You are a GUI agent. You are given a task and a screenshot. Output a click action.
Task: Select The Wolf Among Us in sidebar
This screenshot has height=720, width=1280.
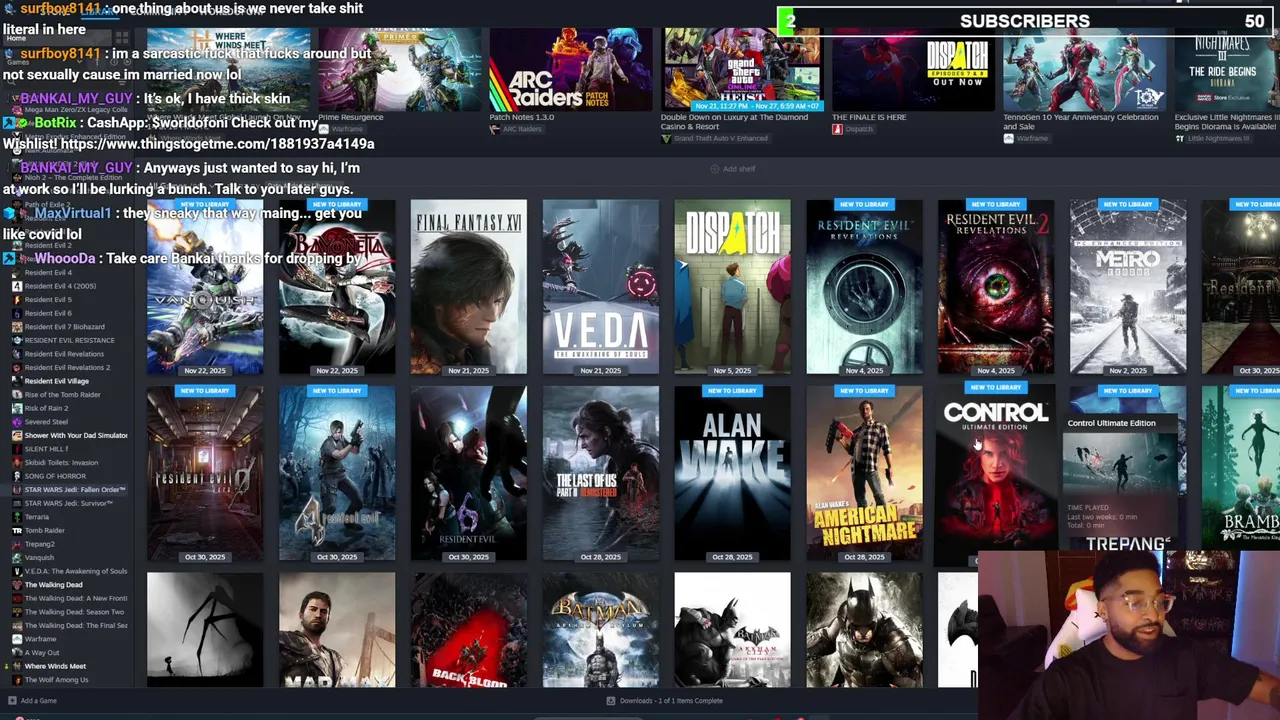56,680
